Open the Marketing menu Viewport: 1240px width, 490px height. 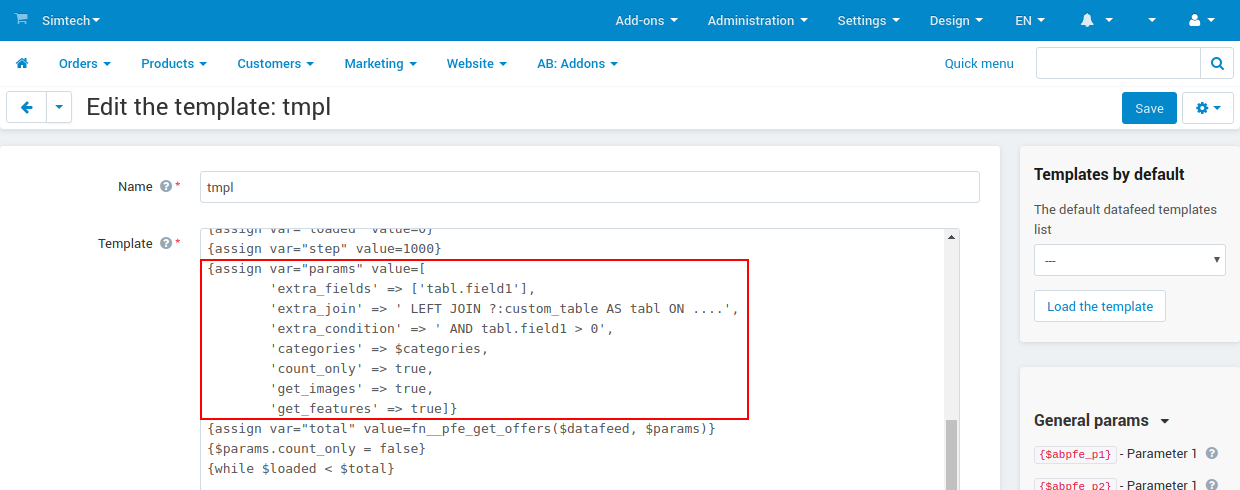380,63
